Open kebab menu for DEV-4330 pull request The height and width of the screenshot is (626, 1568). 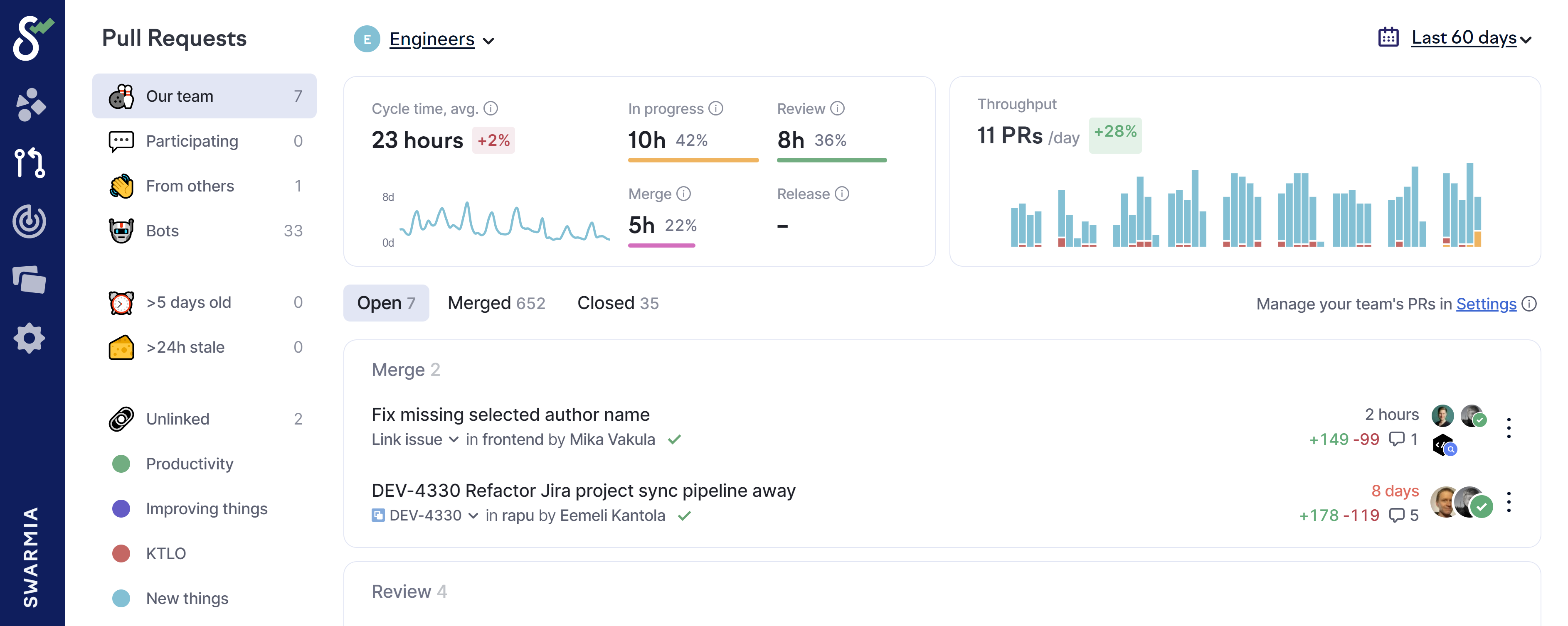[1508, 503]
